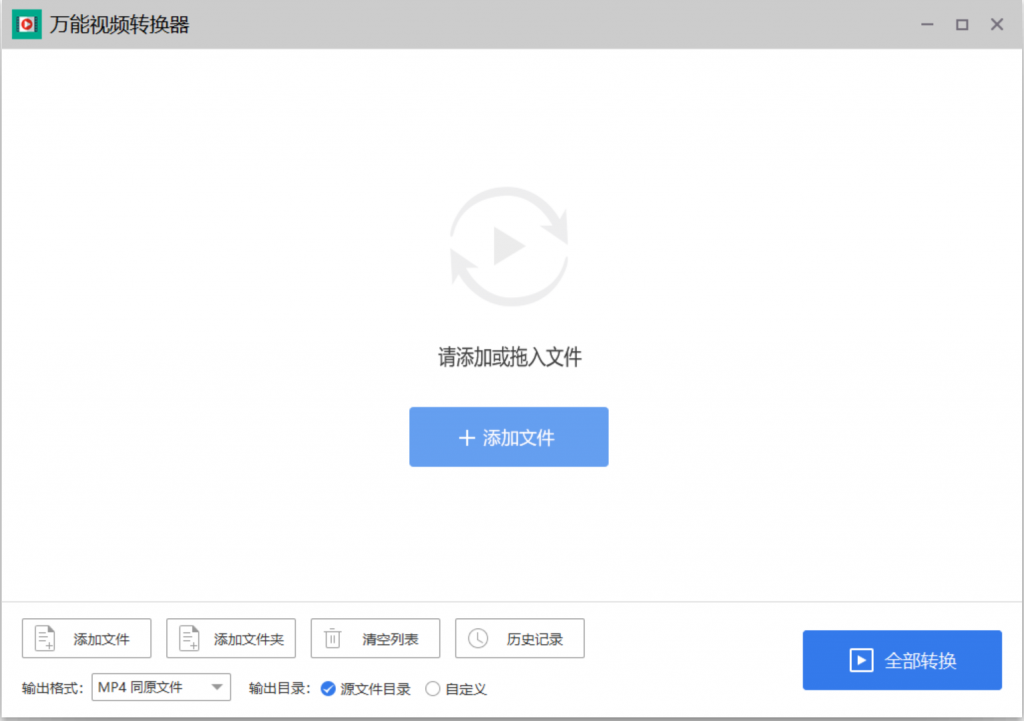Maximize the video converter window

(962, 25)
